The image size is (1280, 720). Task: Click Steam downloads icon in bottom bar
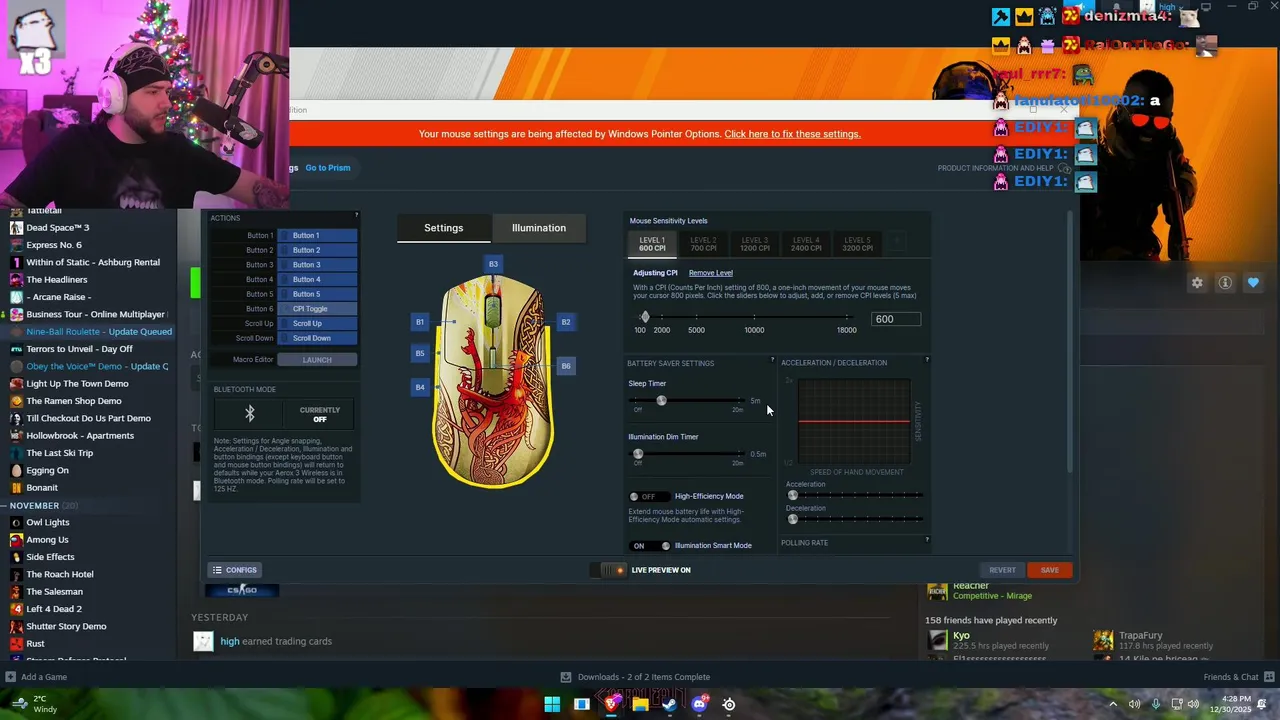(566, 677)
